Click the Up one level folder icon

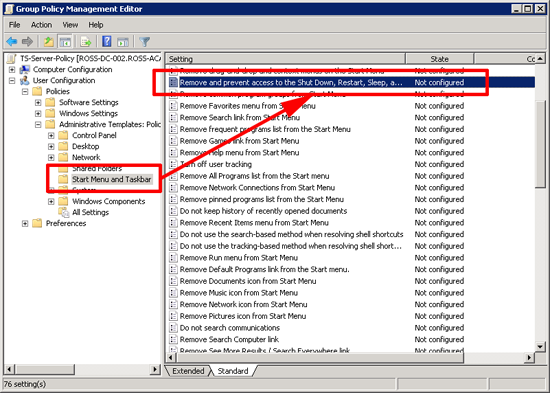[x=48, y=42]
